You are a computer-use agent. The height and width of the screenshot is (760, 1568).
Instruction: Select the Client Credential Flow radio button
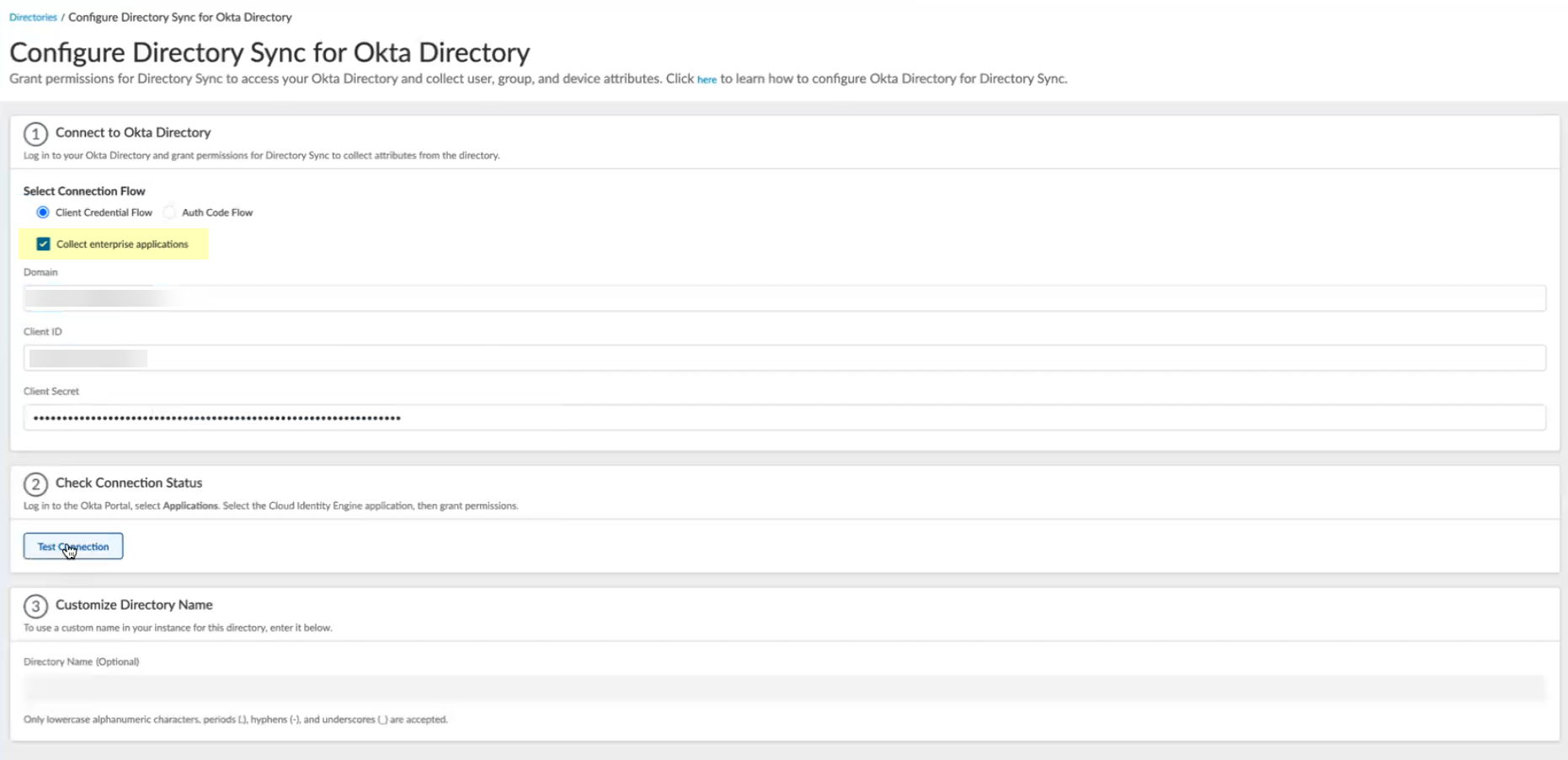(x=43, y=212)
